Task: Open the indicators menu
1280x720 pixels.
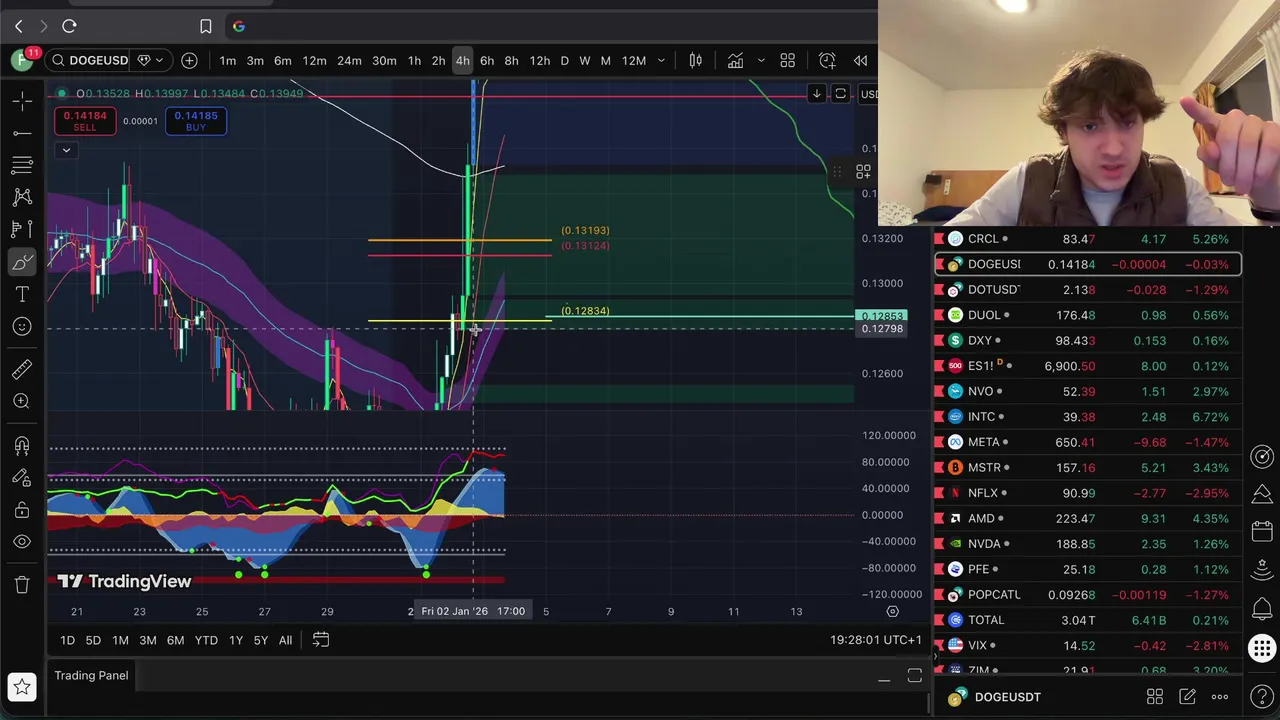Action: [735, 61]
